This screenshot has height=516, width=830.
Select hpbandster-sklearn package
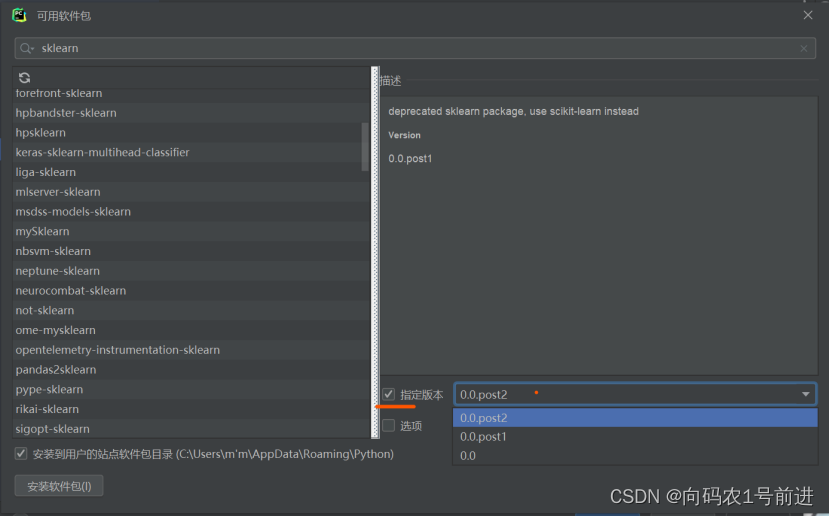click(x=191, y=113)
